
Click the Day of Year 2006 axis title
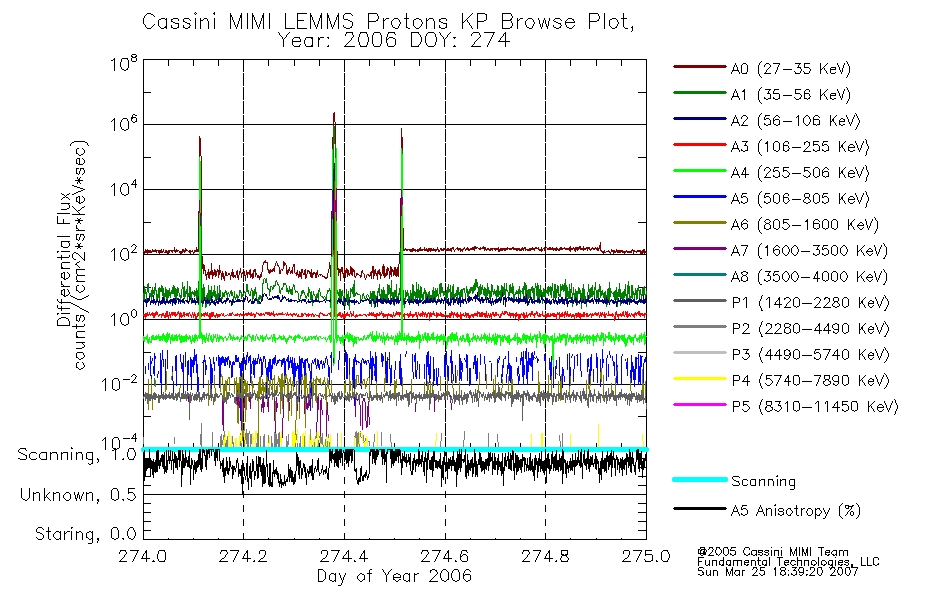(x=394, y=576)
